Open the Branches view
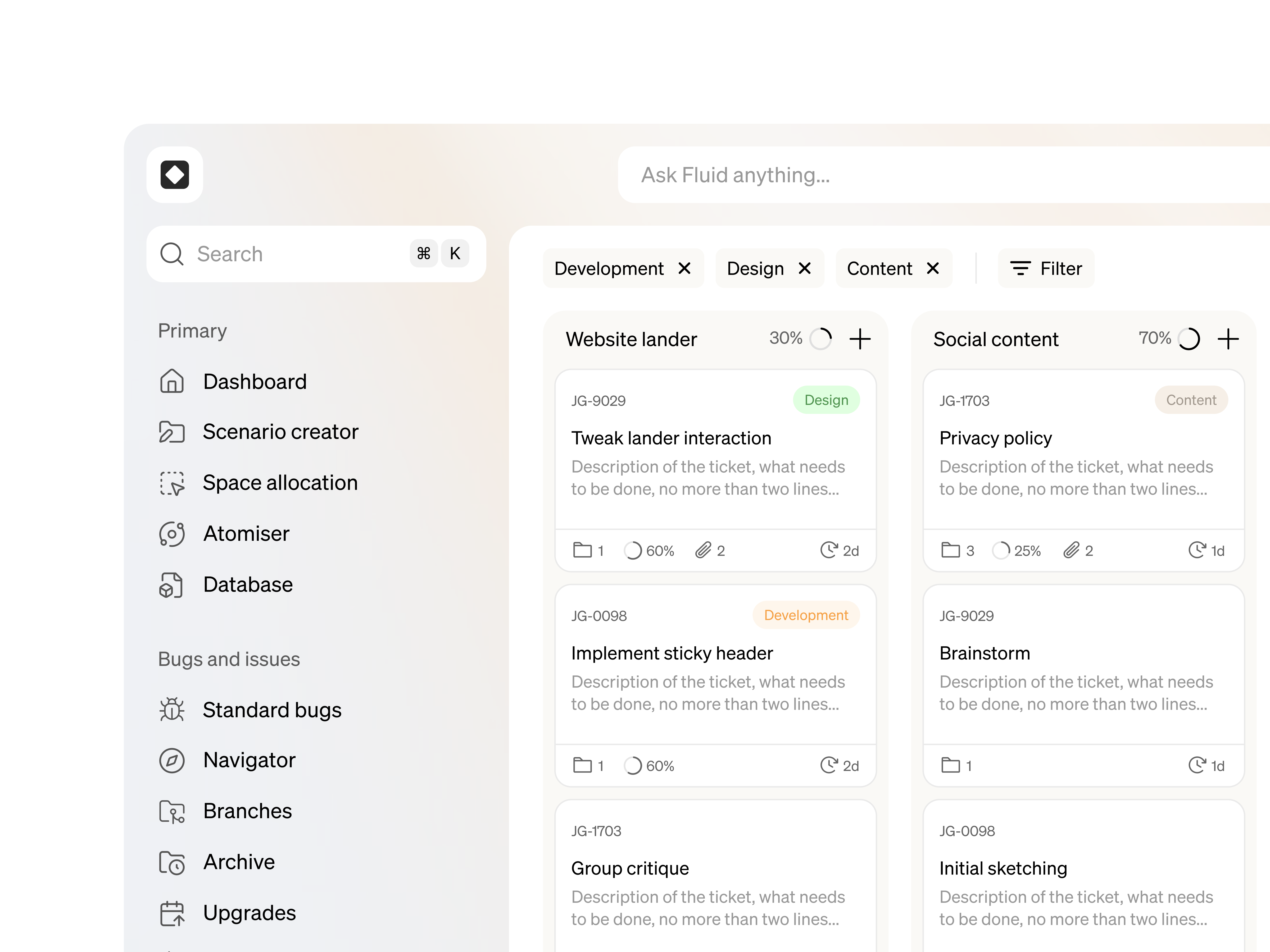Image resolution: width=1270 pixels, height=952 pixels. (x=247, y=811)
